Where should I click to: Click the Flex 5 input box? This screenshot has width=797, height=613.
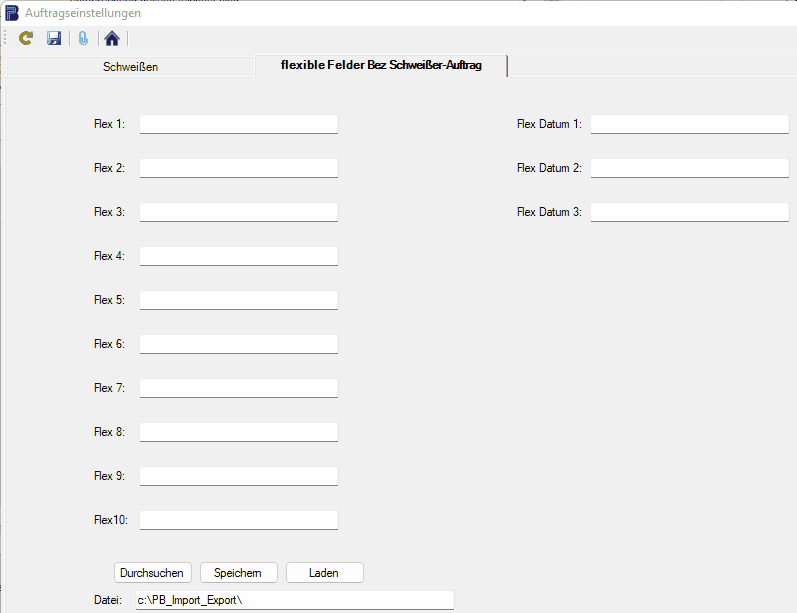pyautogui.click(x=238, y=300)
